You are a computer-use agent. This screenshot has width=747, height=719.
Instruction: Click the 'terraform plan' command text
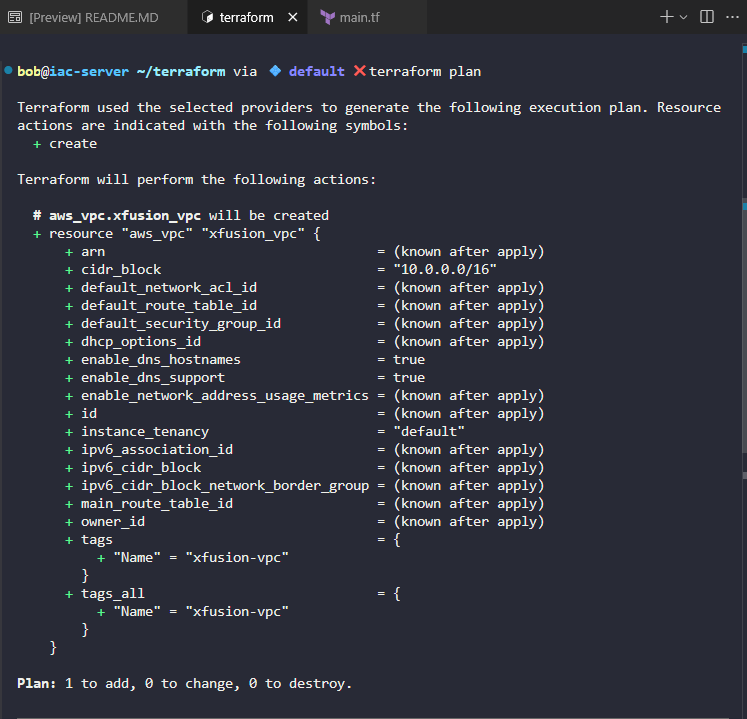[x=425, y=71]
